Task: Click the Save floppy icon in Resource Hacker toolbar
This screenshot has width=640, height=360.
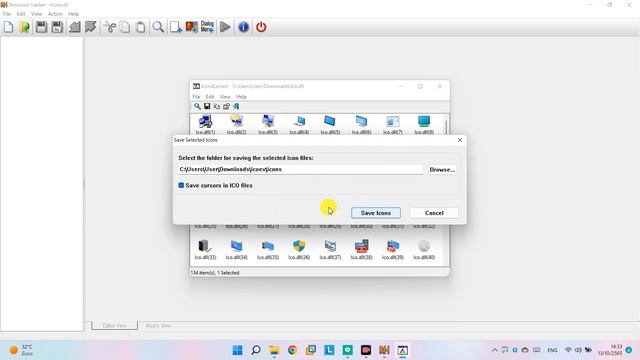Action: click(41, 27)
